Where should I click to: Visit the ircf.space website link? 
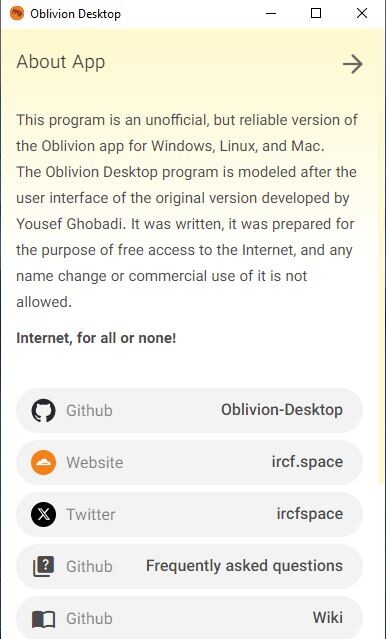coord(307,462)
